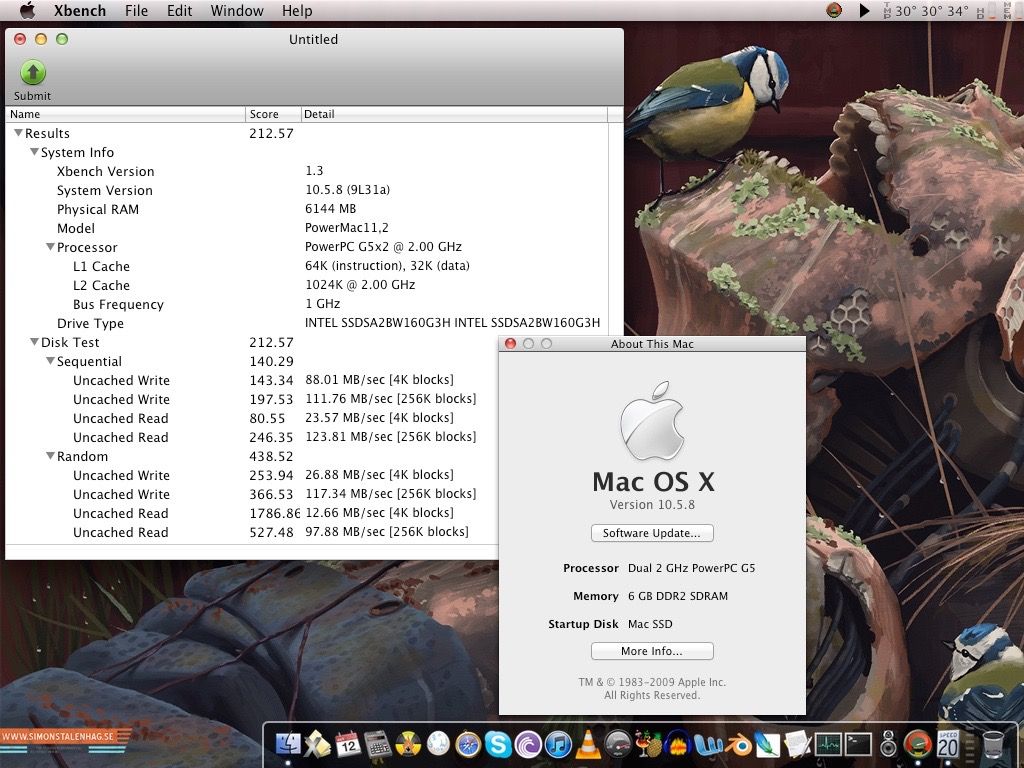Viewport: 1024px width, 768px height.
Task: Open iTunes from the dock
Action: coord(558,744)
